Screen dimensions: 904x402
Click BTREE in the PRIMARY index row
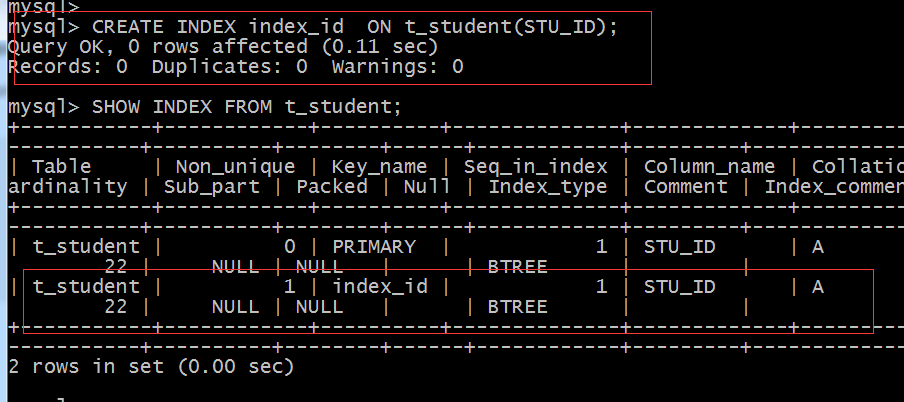517,266
